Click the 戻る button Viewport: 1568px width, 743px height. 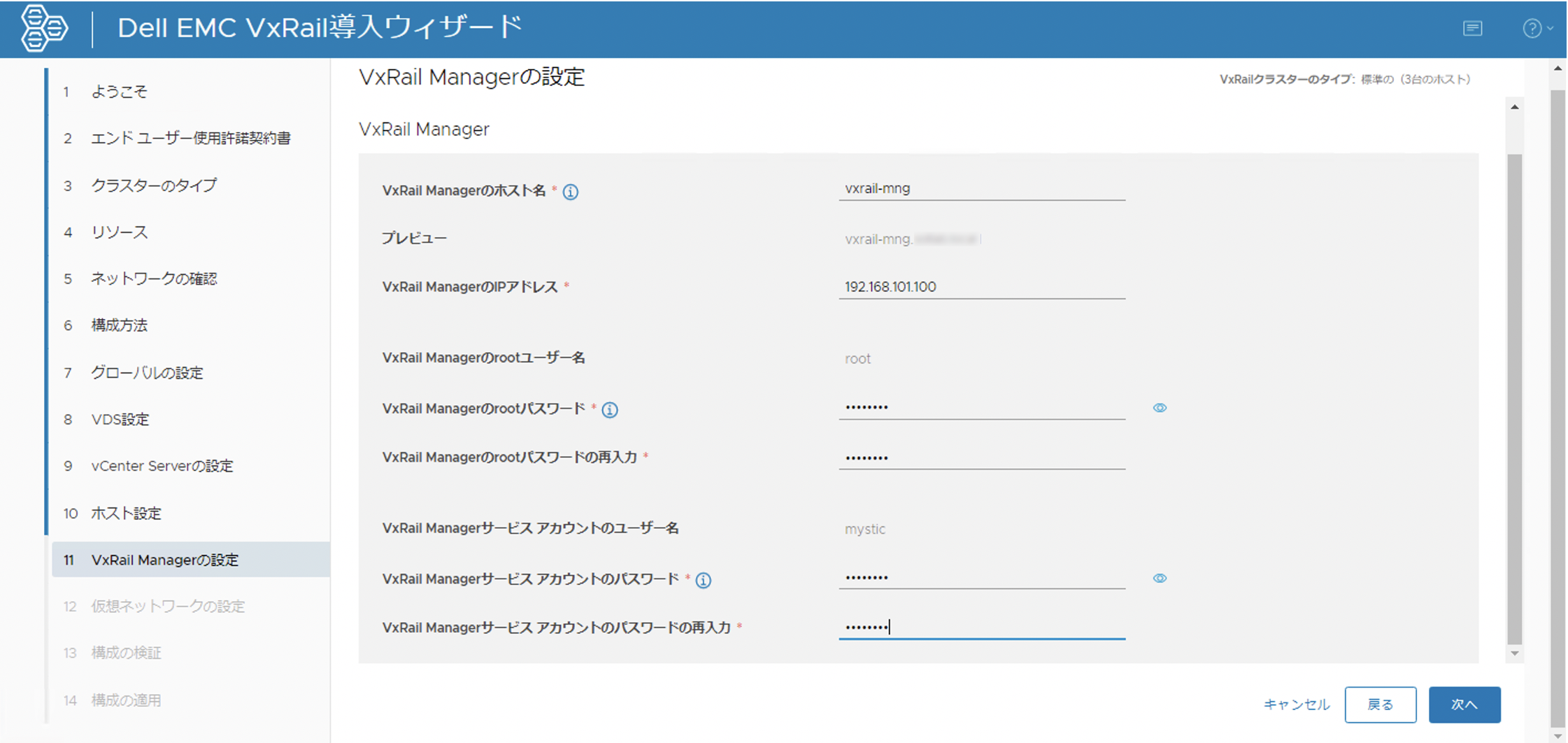coord(1380,705)
